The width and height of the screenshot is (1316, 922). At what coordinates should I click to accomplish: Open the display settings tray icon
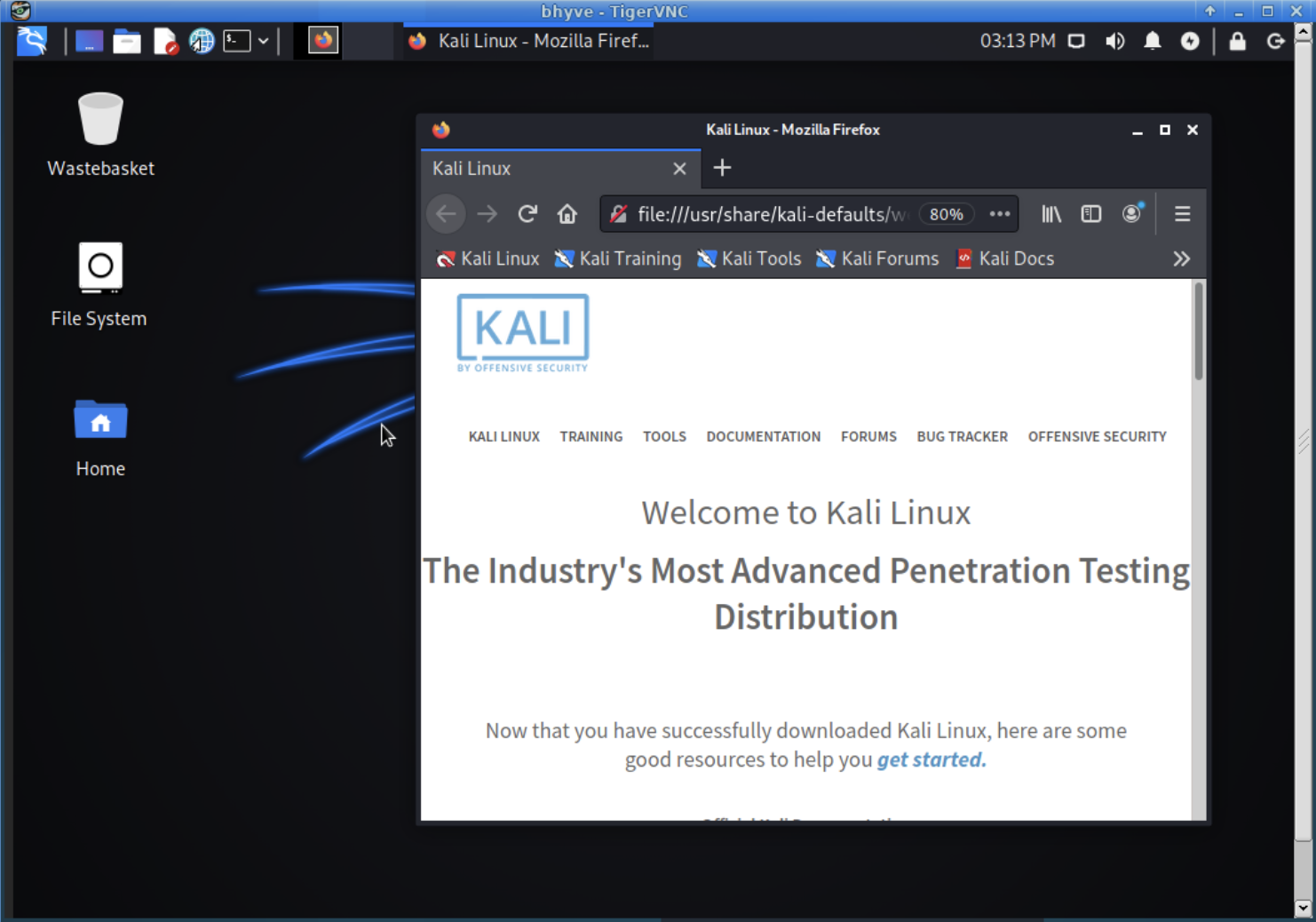1076,41
